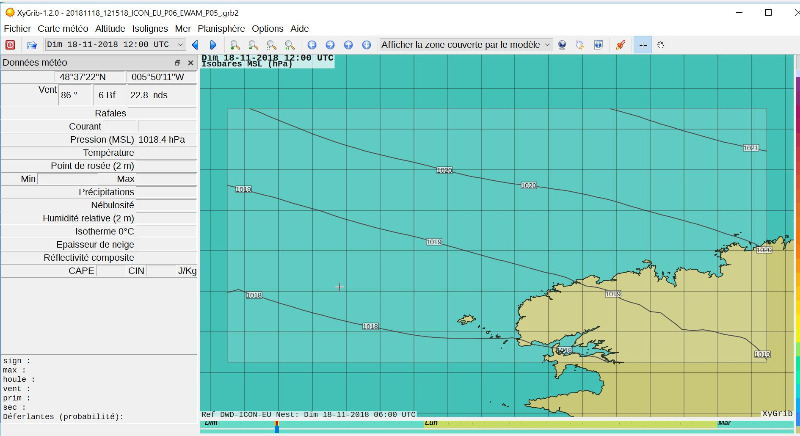The width and height of the screenshot is (800, 436).
Task: Click the globe download GRIB icon
Action: (x=562, y=45)
